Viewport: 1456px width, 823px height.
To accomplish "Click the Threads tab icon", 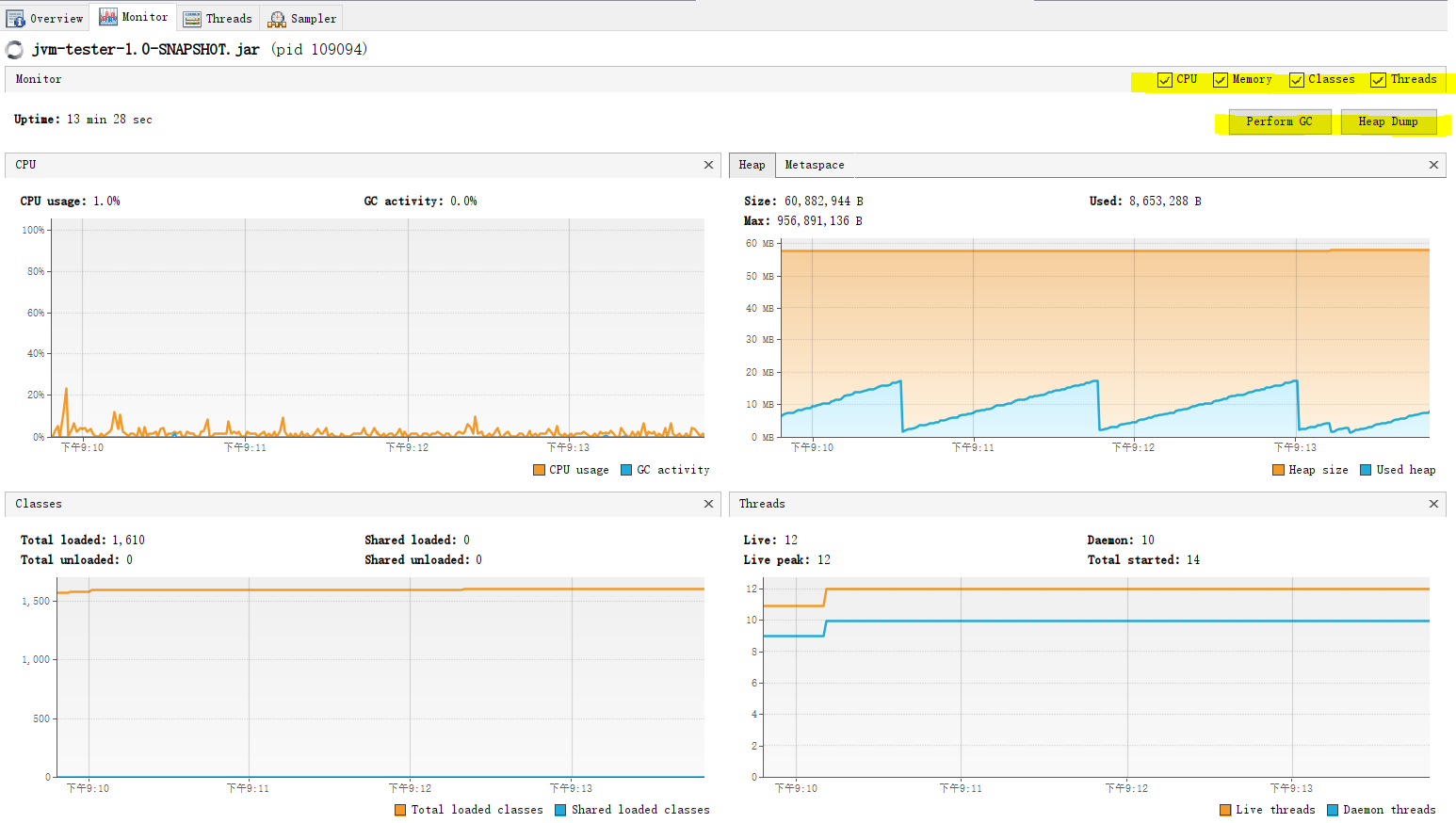I will pyautogui.click(x=192, y=19).
